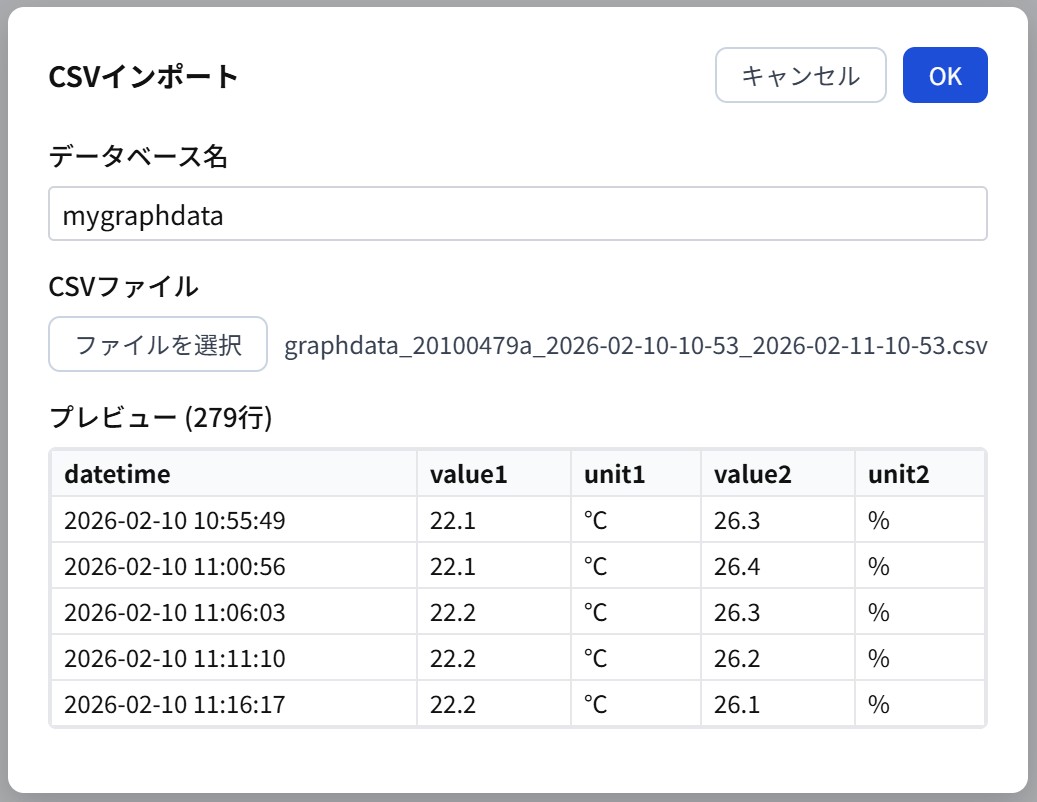Click the キャンセル button
This screenshot has width=1037, height=802.
pos(800,74)
